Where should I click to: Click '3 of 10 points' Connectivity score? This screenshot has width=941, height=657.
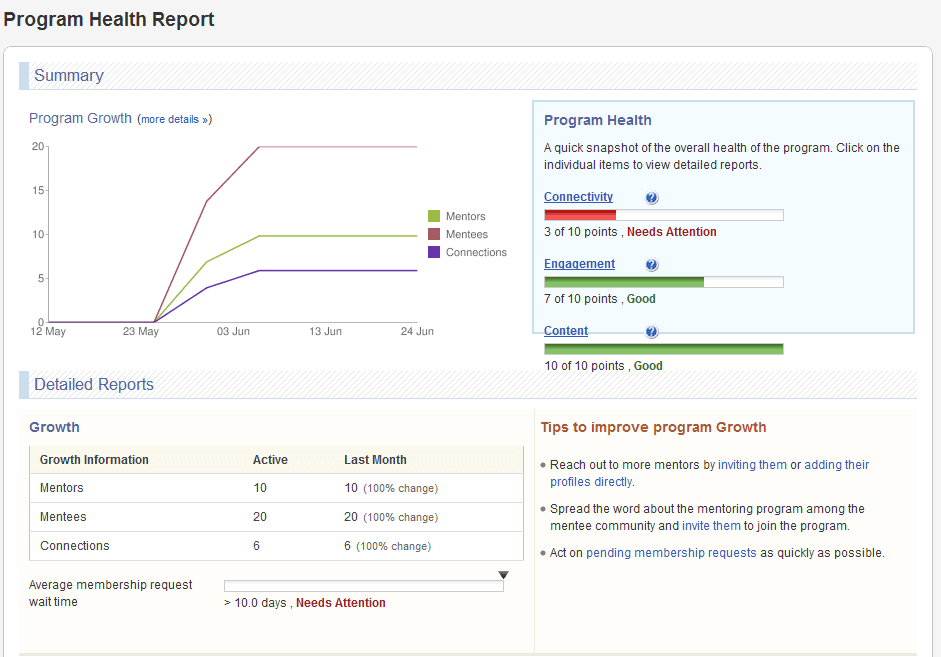(580, 232)
